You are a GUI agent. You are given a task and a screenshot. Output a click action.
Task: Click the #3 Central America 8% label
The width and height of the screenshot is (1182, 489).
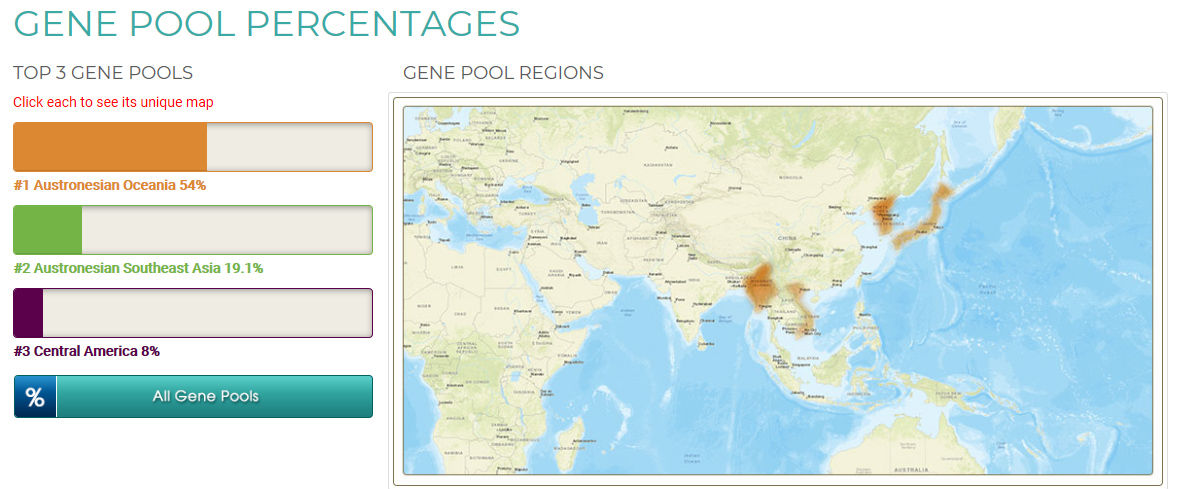[x=87, y=351]
